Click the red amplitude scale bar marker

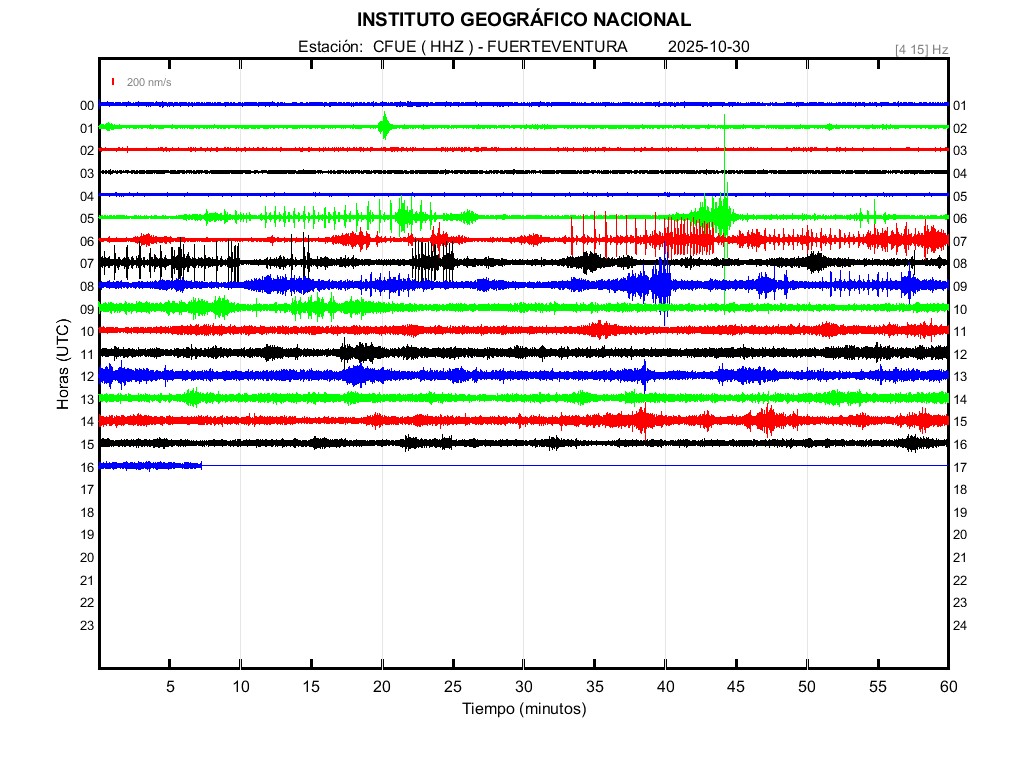114,82
